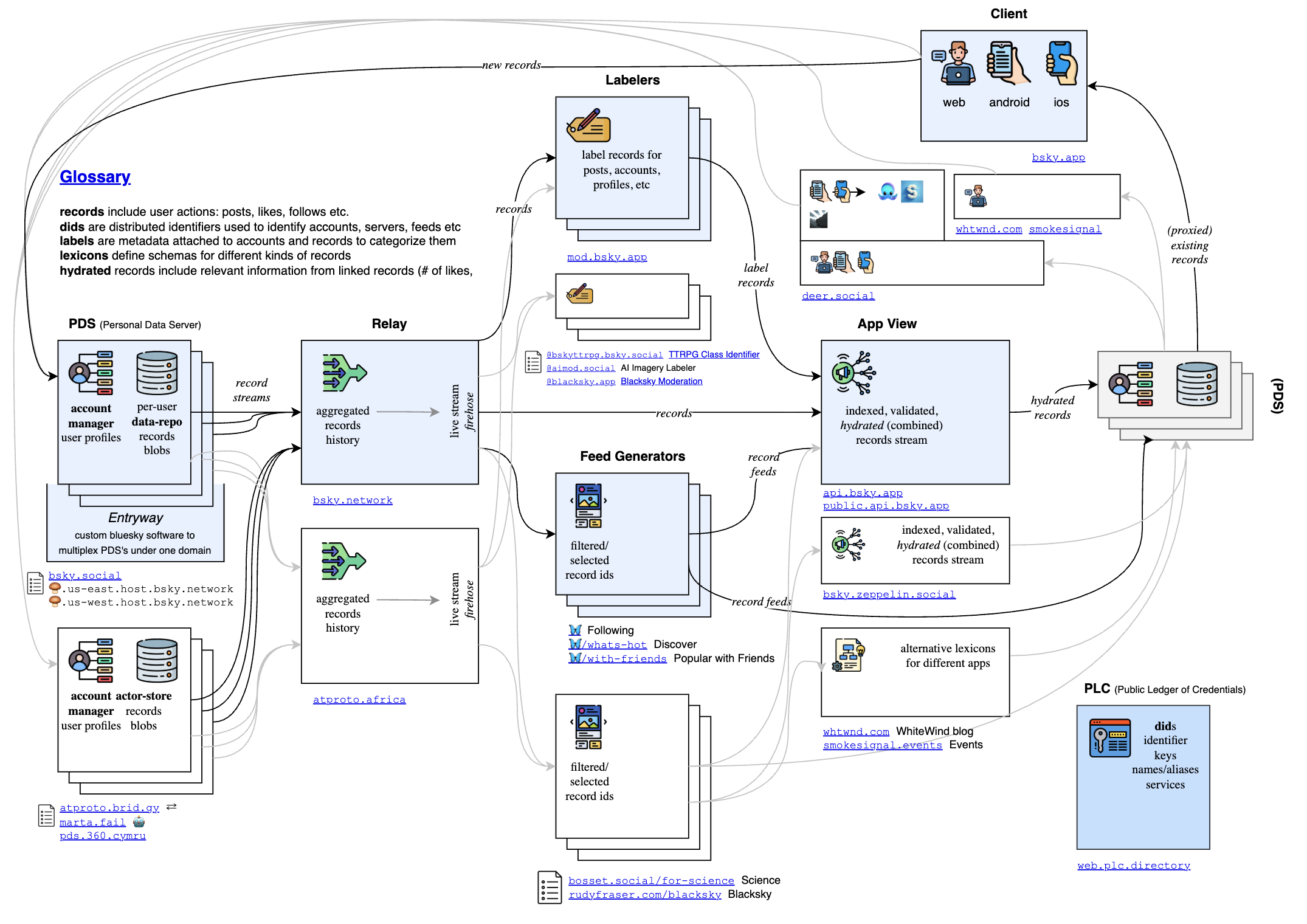Image resolution: width=1307 pixels, height=924 pixels.
Task: Open the bsky.zeppelin.social link
Action: coord(889,595)
